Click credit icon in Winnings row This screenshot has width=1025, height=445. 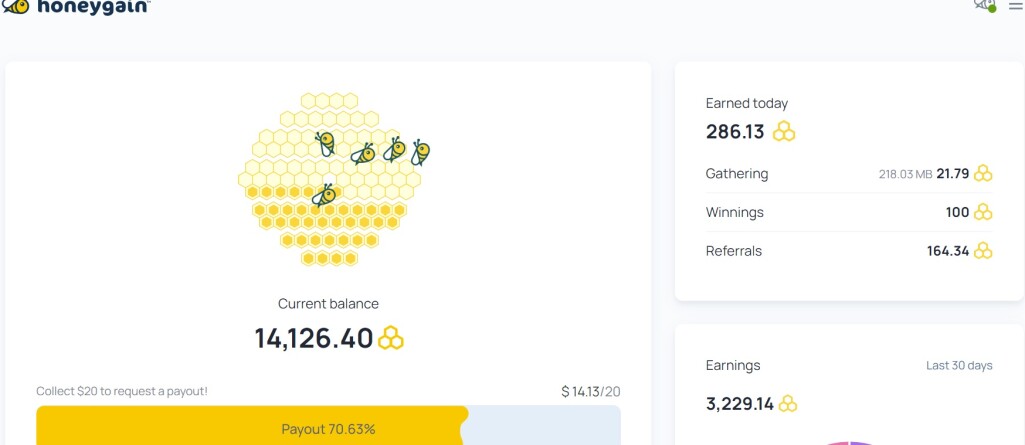983,212
